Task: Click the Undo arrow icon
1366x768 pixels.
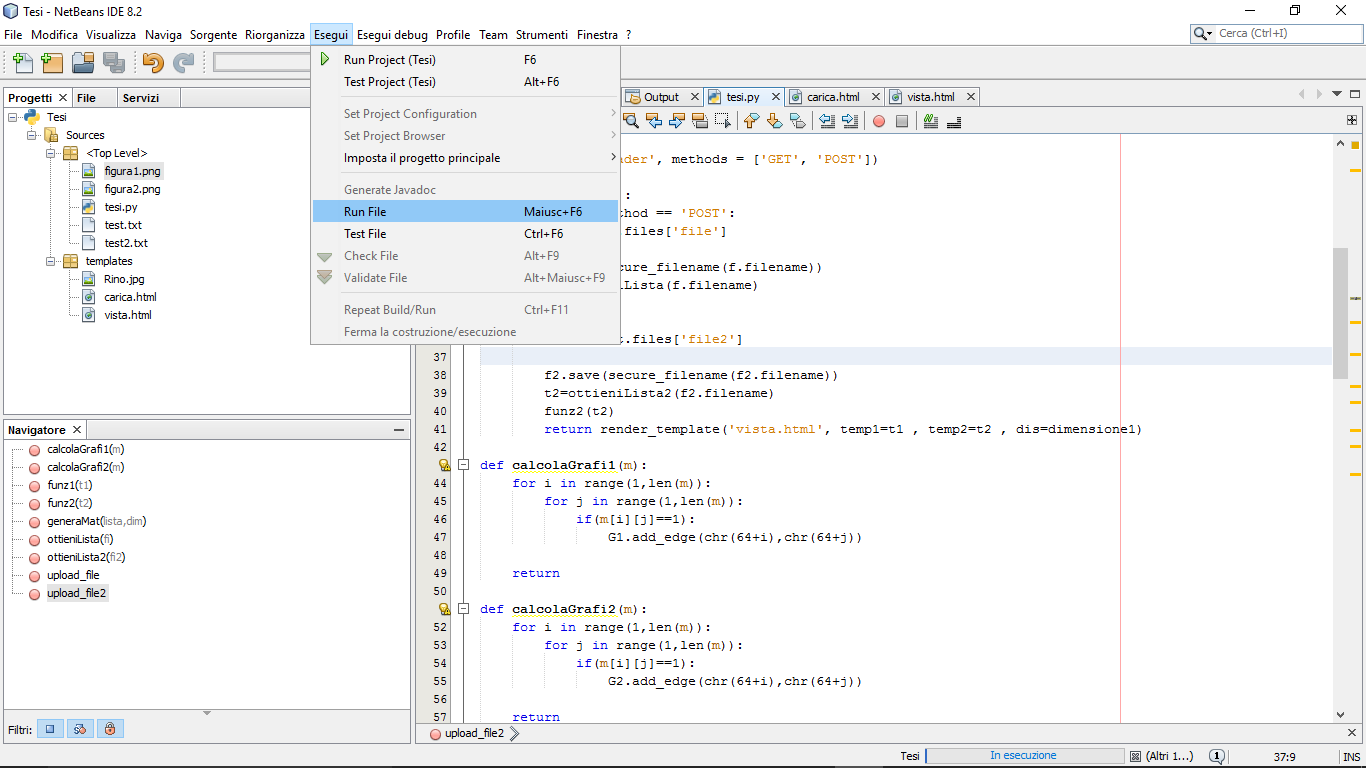Action: pyautogui.click(x=152, y=63)
